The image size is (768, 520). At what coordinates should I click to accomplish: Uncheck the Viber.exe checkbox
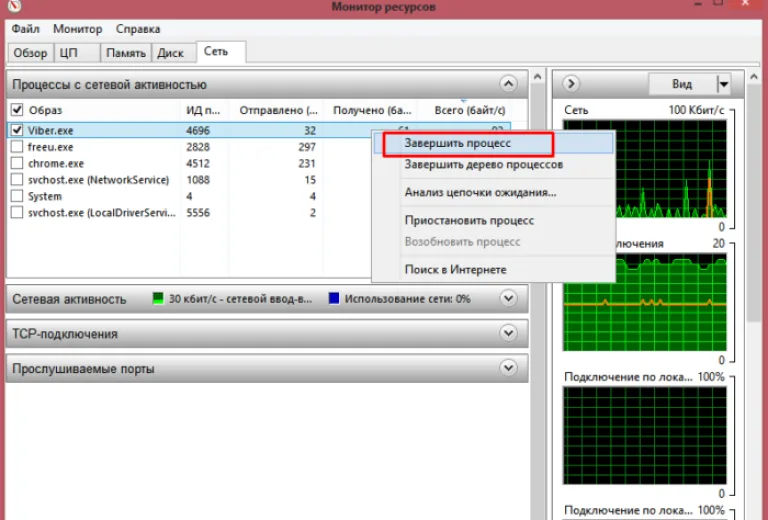click(x=17, y=130)
